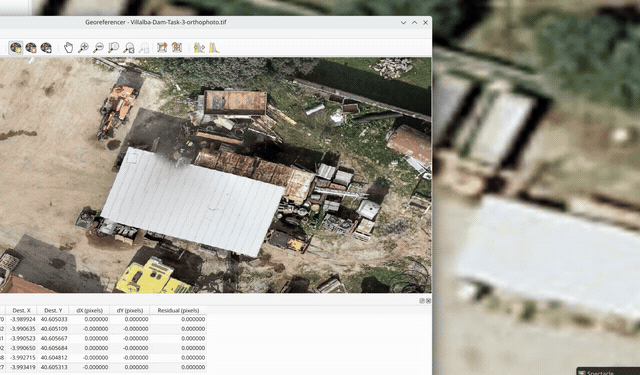Click the Residual (pixels) column header

click(178, 310)
